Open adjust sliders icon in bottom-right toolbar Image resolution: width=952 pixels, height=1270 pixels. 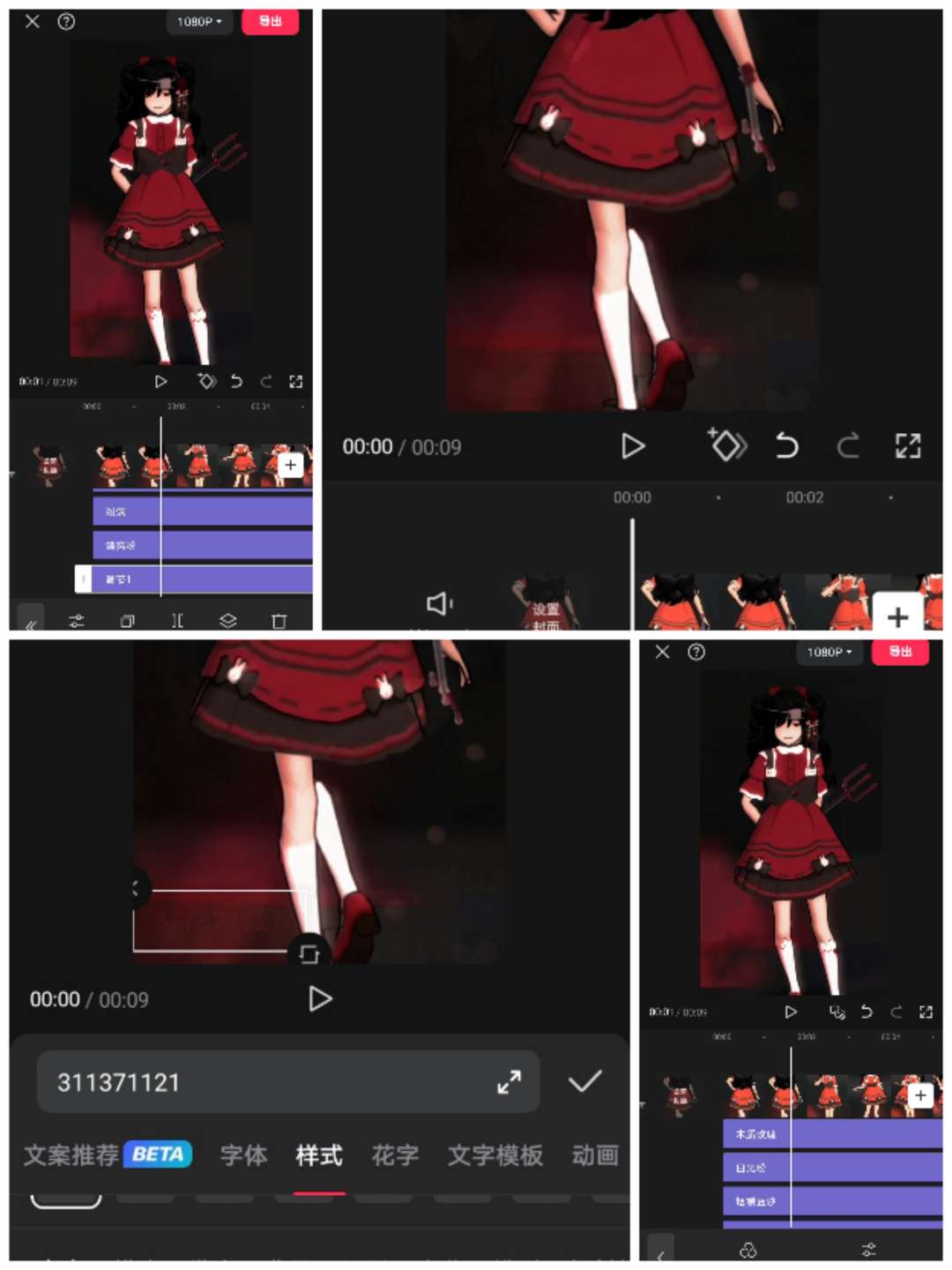coord(869,1250)
